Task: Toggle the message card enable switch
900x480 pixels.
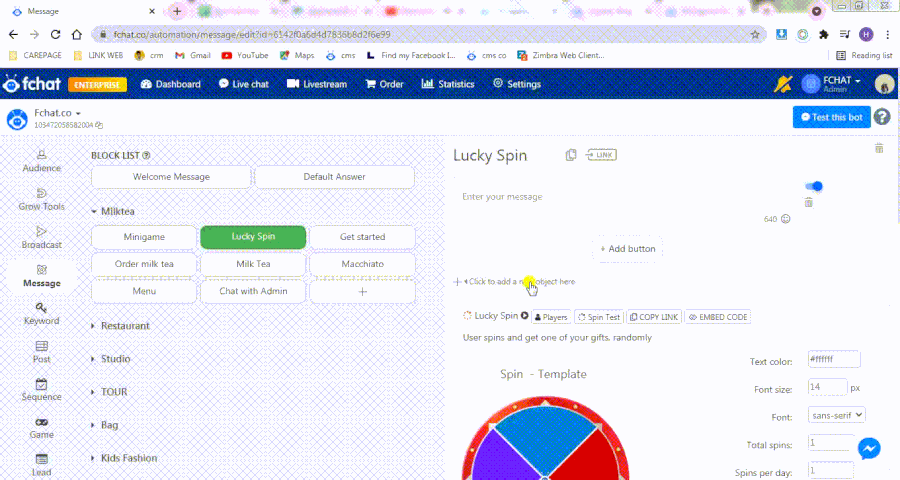Action: (814, 186)
